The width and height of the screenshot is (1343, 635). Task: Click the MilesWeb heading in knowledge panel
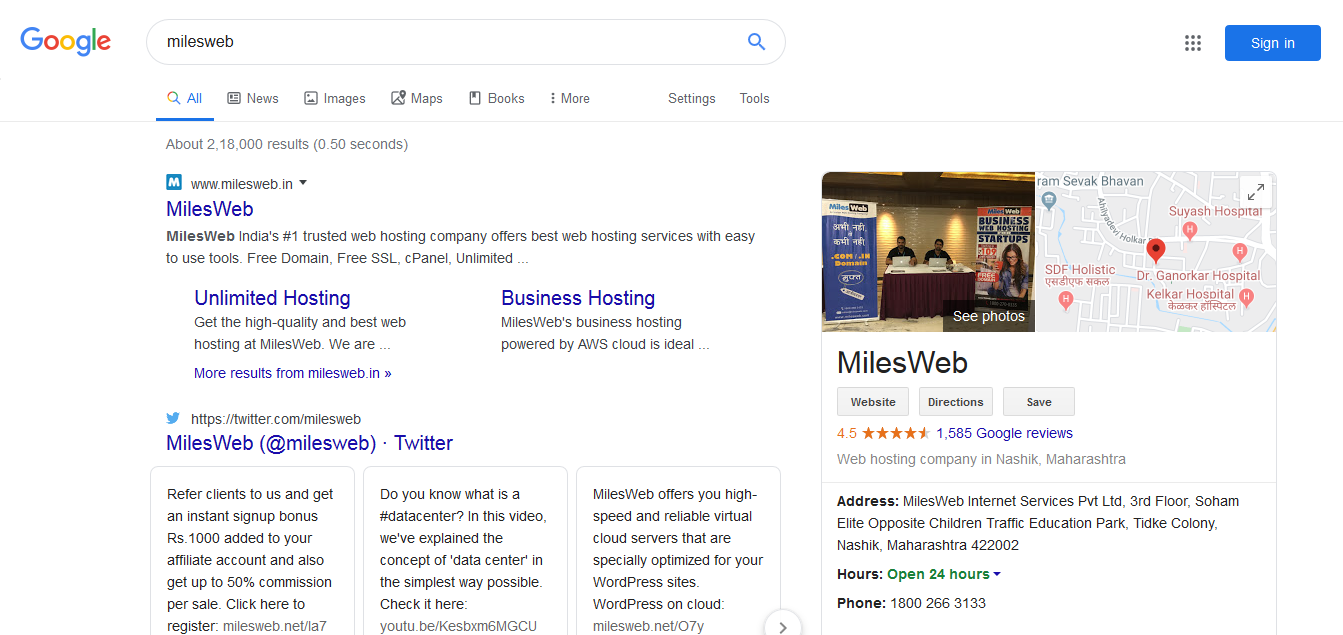tap(902, 362)
